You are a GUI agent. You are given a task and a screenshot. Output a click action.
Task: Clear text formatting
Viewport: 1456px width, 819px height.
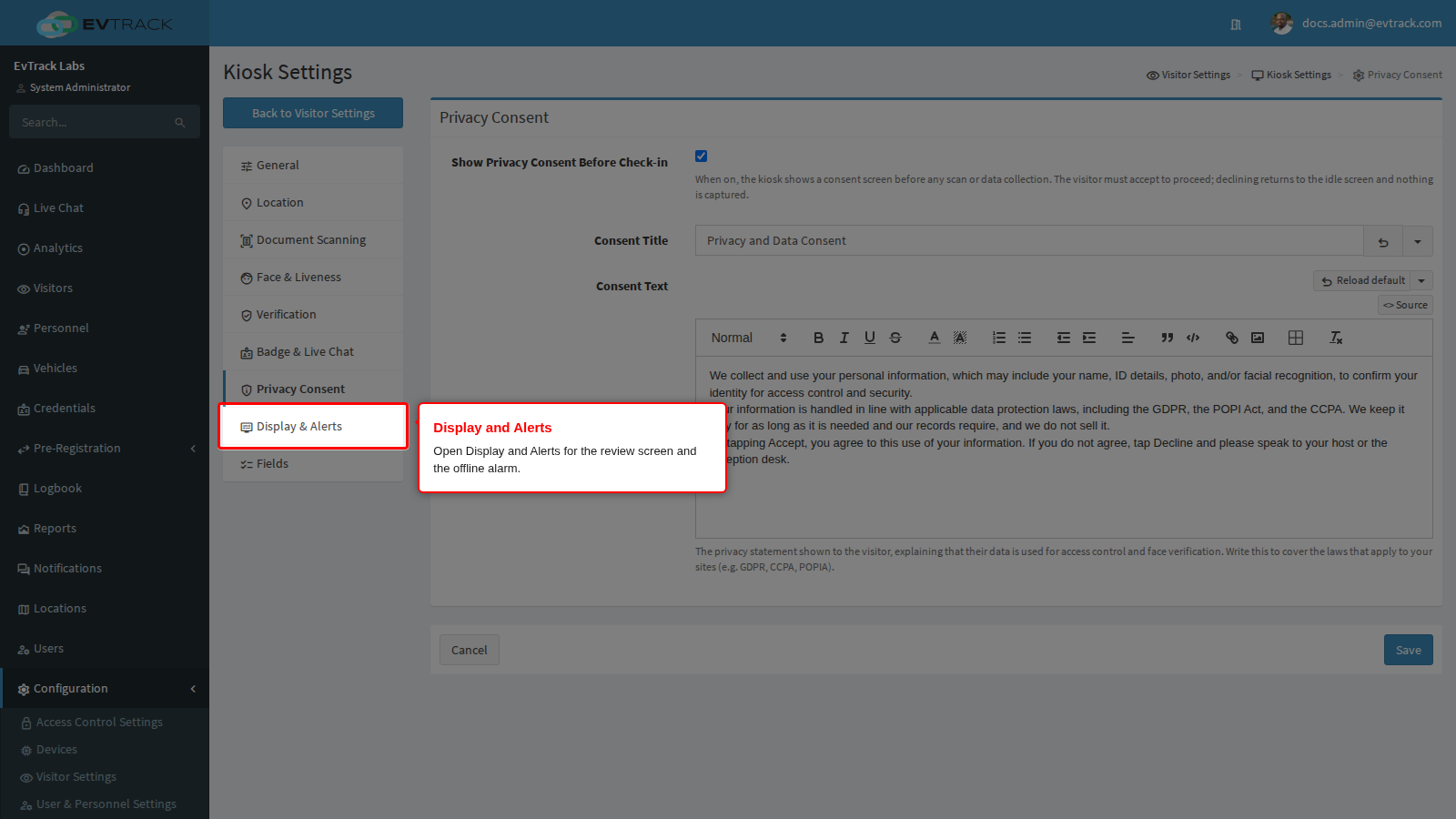pos(1335,338)
